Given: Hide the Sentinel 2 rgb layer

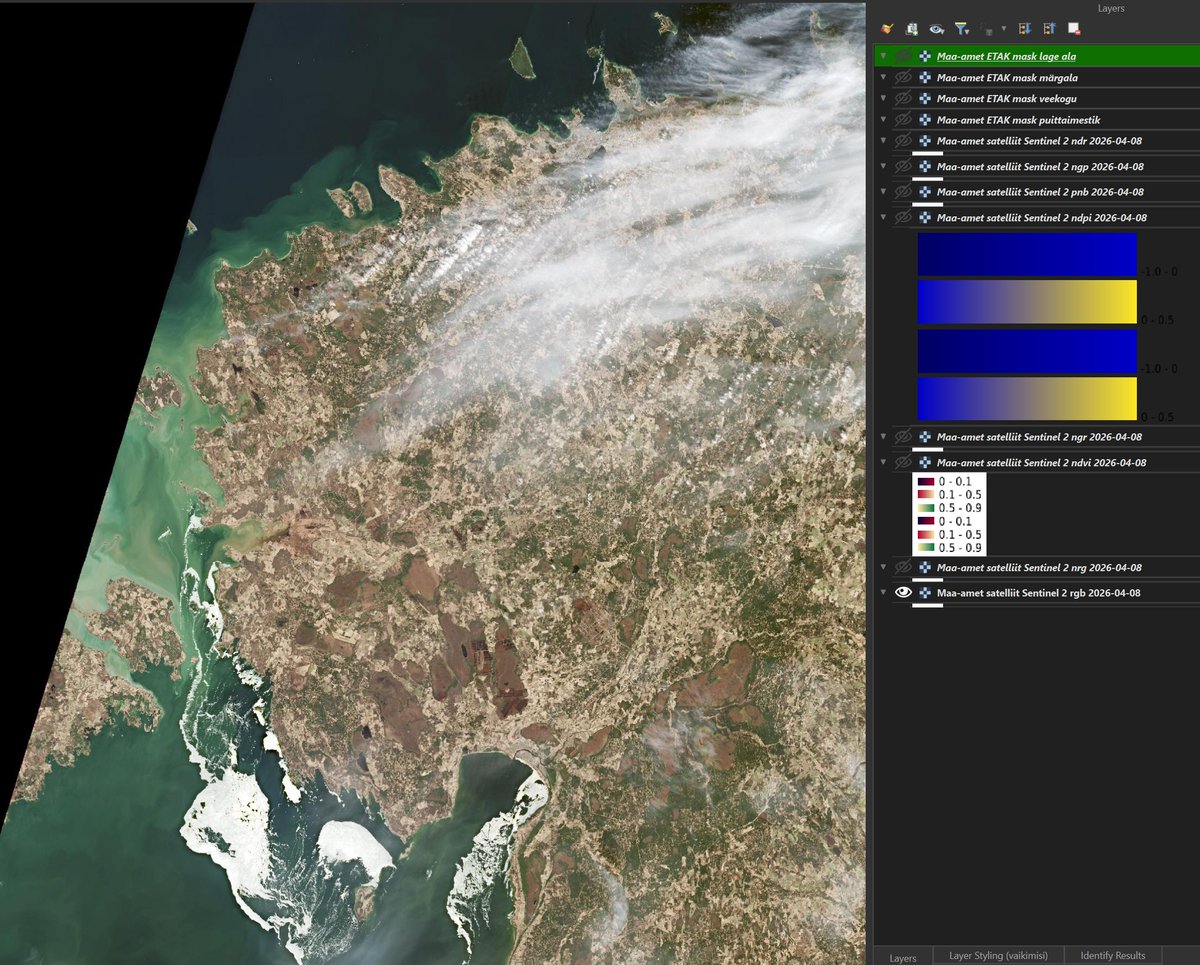Looking at the screenshot, I should click(x=903, y=592).
